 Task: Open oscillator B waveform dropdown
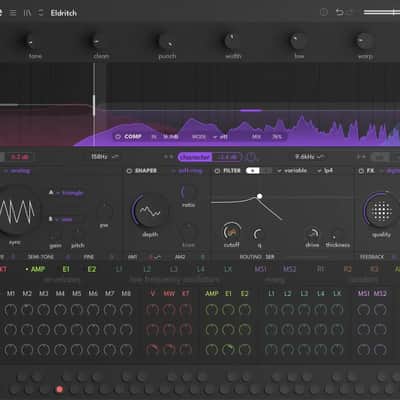64,219
